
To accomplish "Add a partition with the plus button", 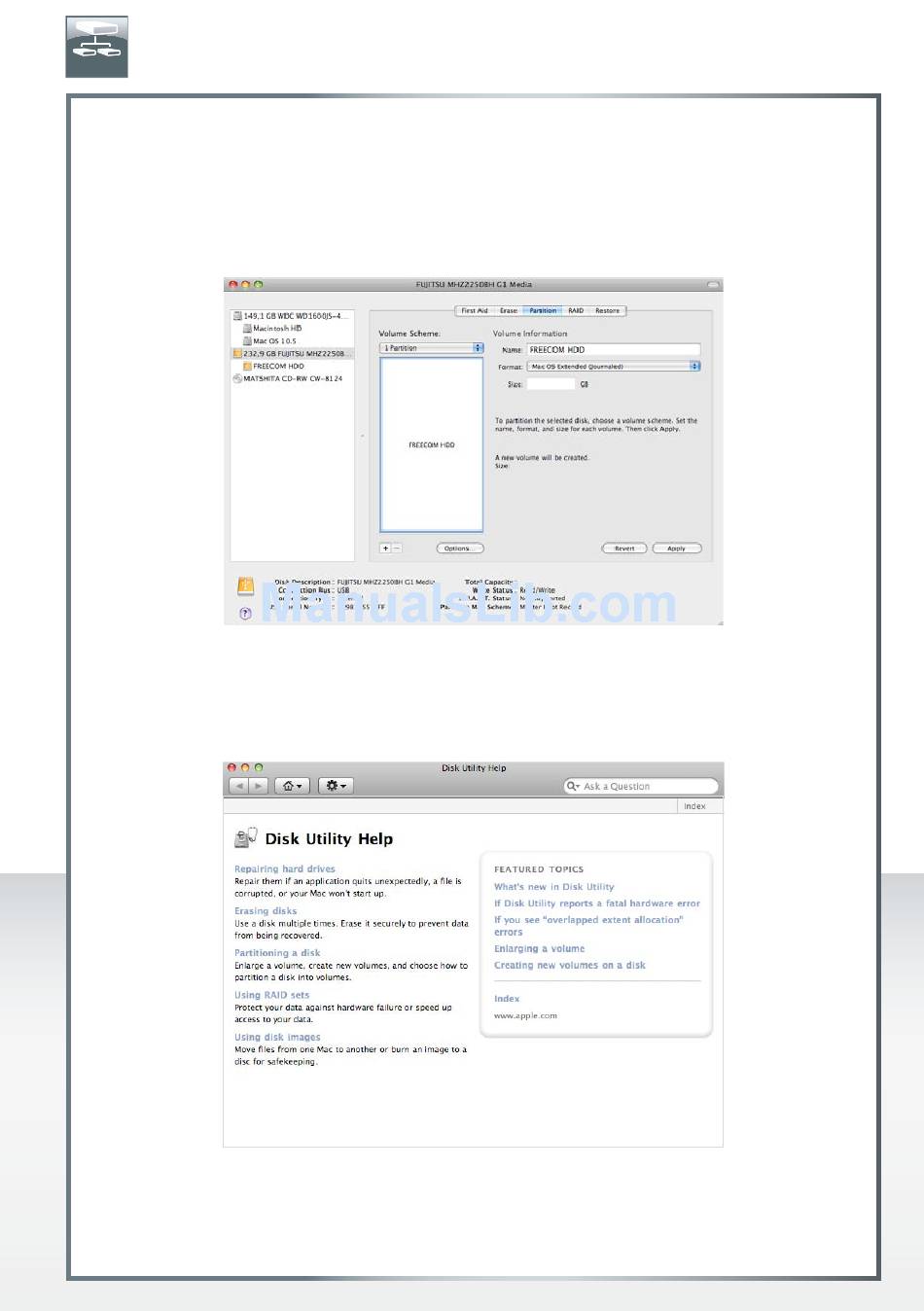I will point(385,549).
